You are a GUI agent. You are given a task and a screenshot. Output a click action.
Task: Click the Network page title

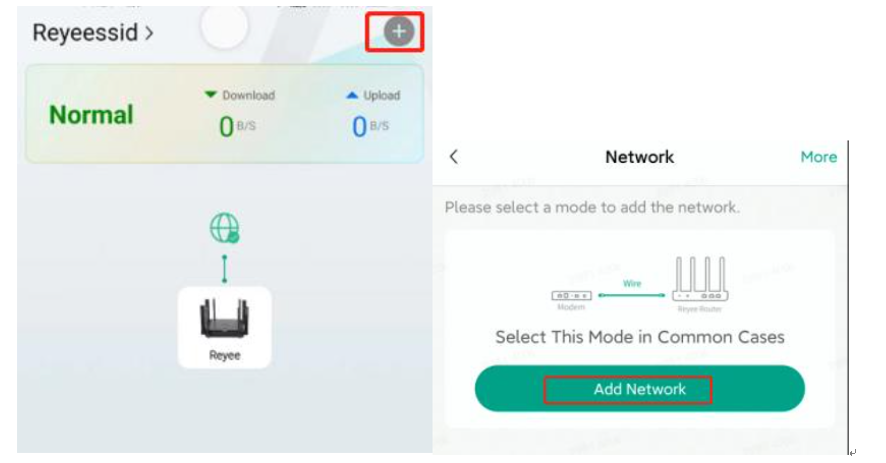point(639,157)
